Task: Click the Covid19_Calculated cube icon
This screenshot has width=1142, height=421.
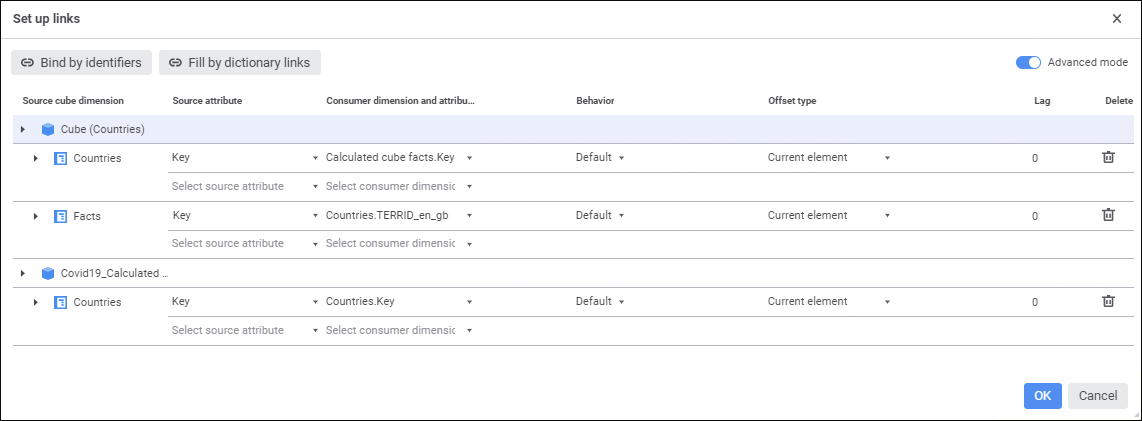Action: tap(48, 273)
